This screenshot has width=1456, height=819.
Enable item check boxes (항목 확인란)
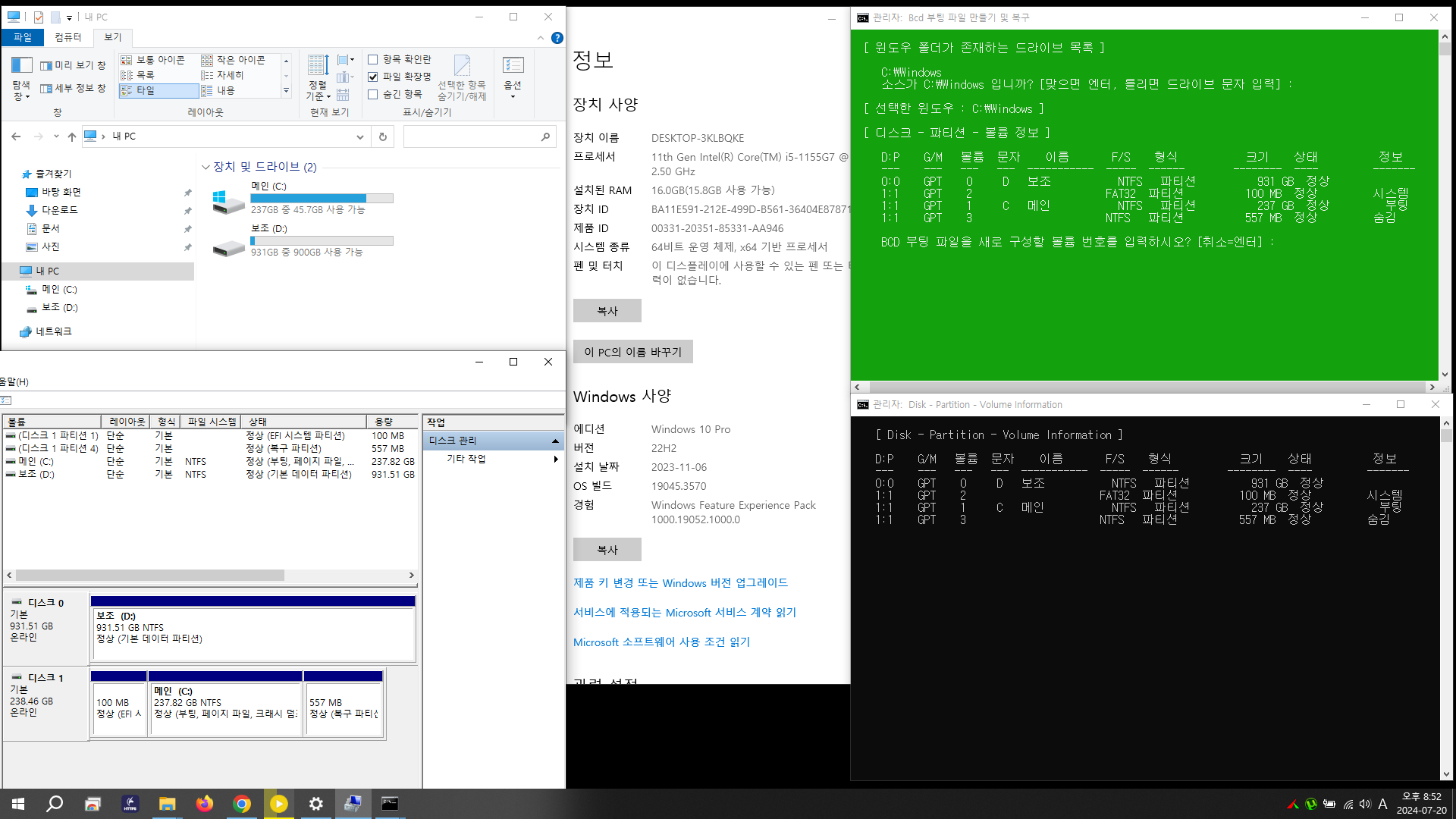click(x=373, y=59)
